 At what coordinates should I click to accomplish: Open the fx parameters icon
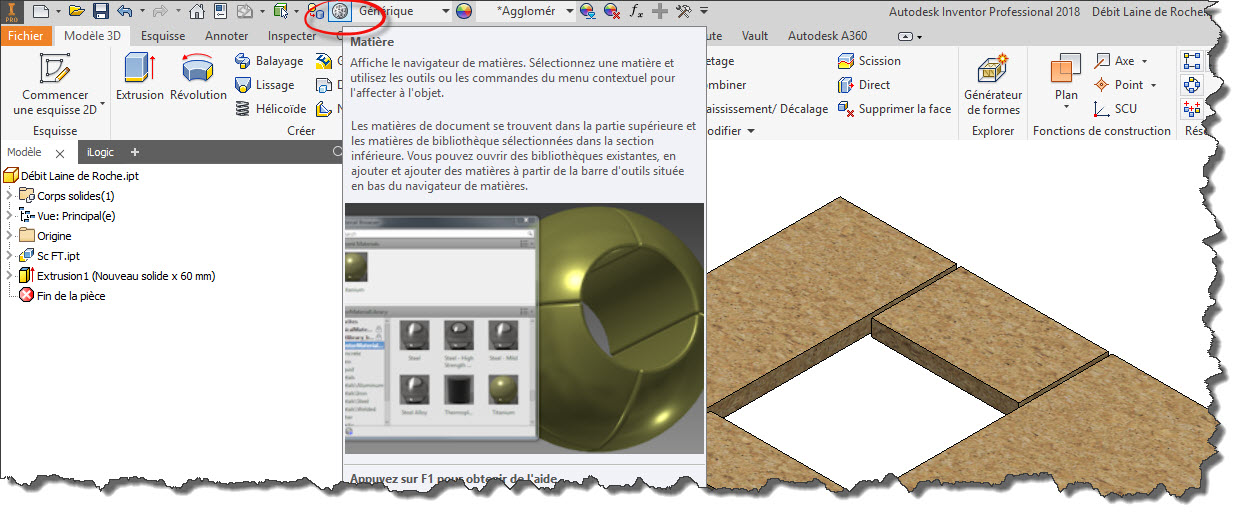(x=637, y=12)
